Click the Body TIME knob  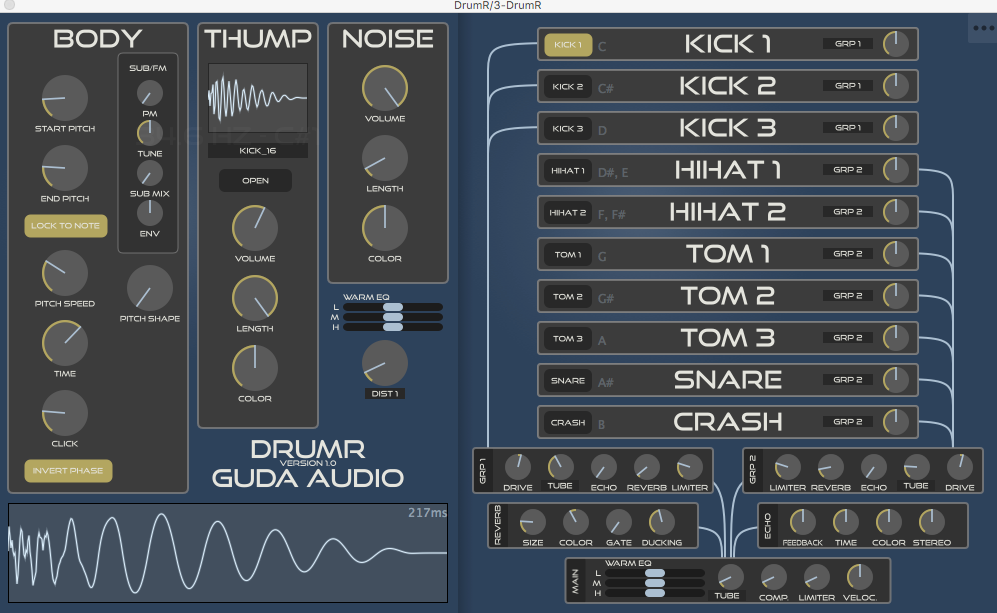click(64, 343)
